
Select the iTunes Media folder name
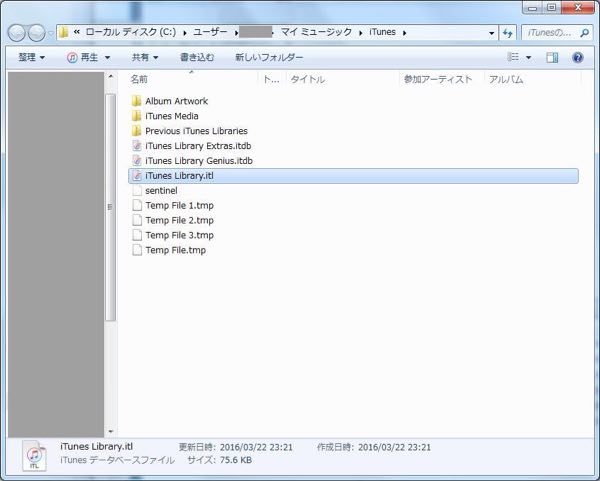171,116
